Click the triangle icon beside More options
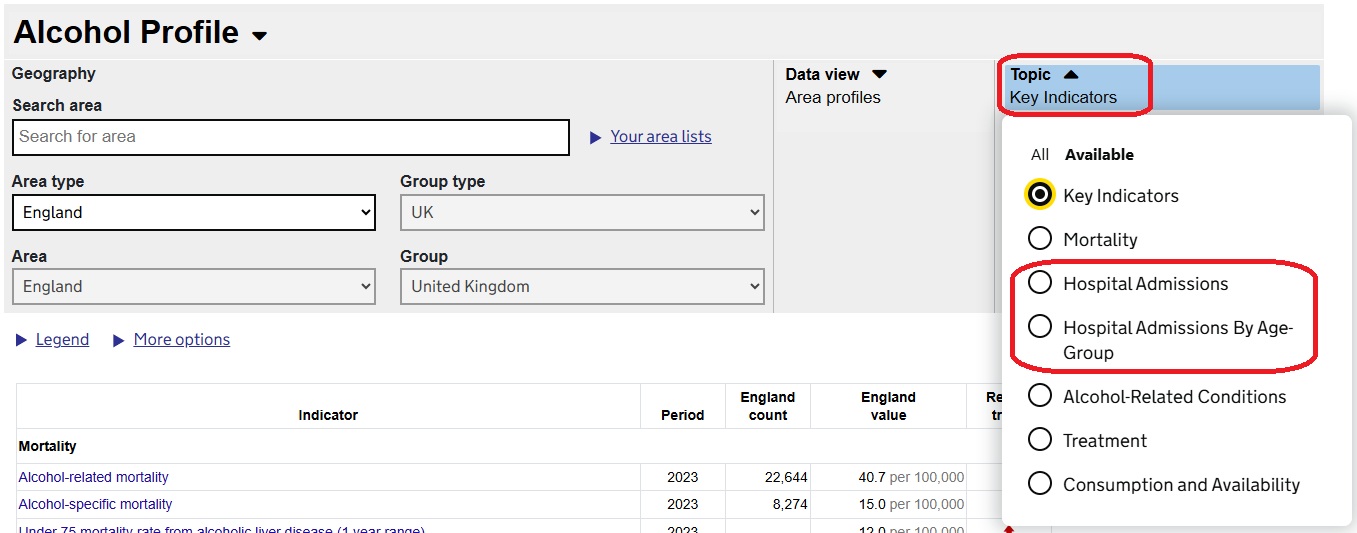The height and width of the screenshot is (533, 1357). (x=118, y=341)
